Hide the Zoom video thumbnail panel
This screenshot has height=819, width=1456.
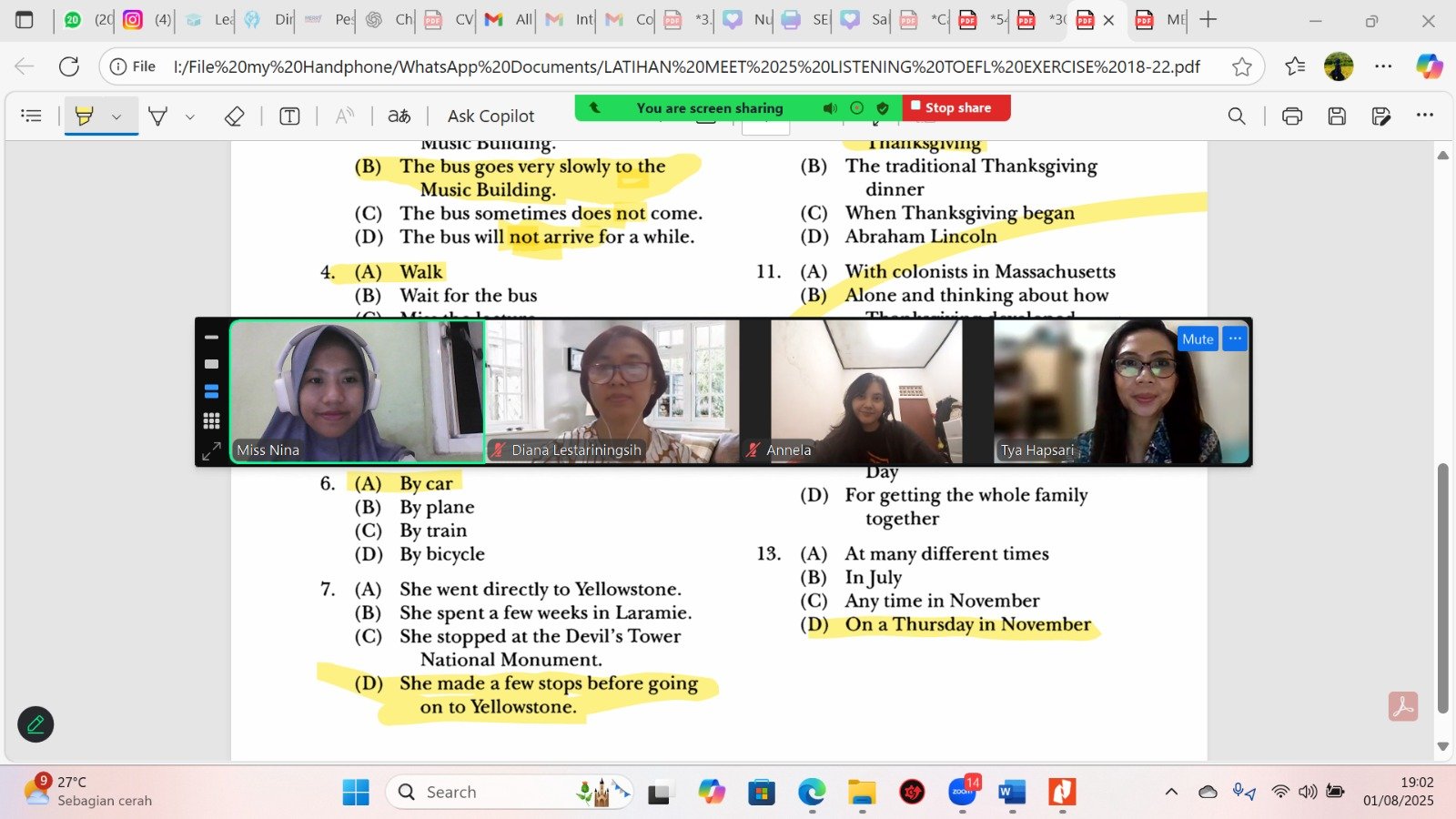pyautogui.click(x=211, y=338)
